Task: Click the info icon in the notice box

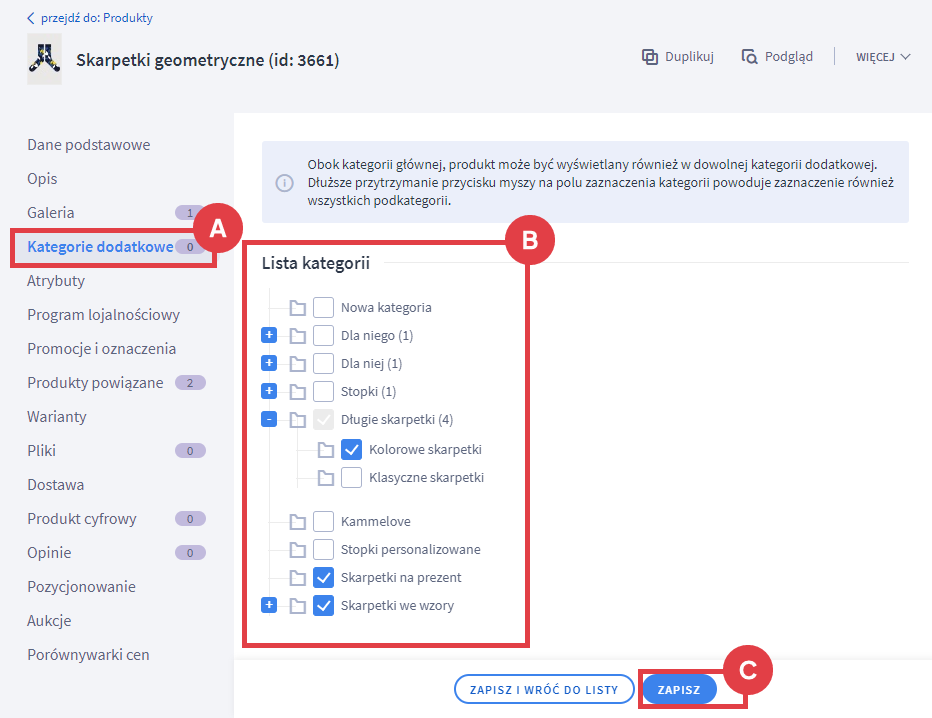Action: tap(285, 183)
